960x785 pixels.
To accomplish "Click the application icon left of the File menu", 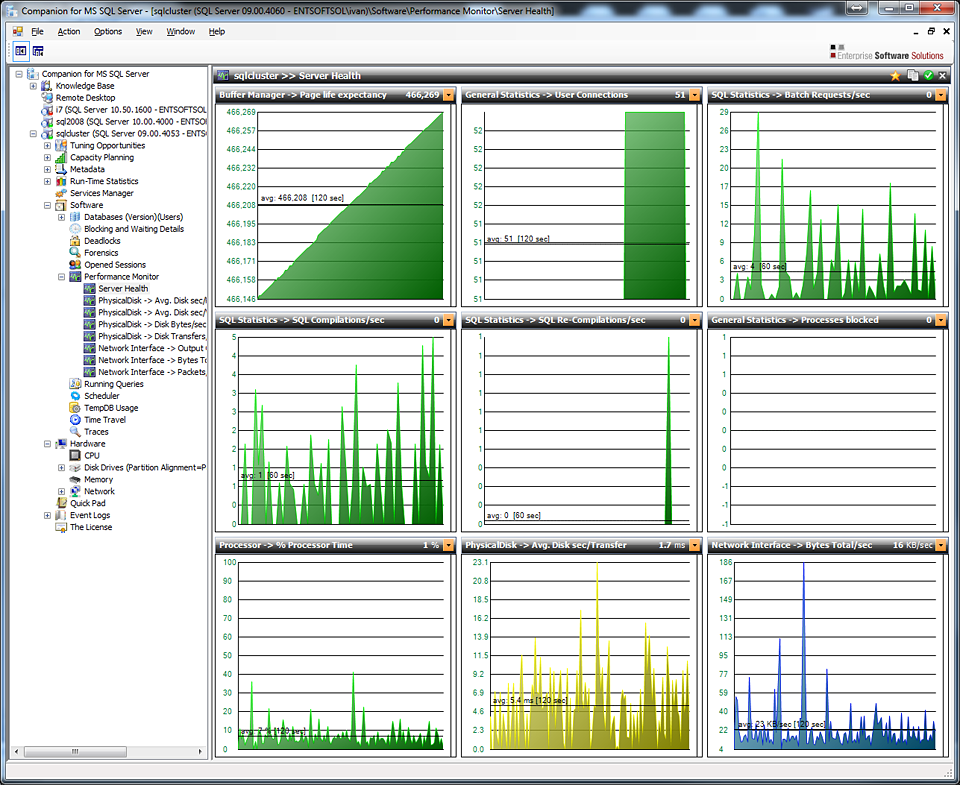I will tap(18, 31).
